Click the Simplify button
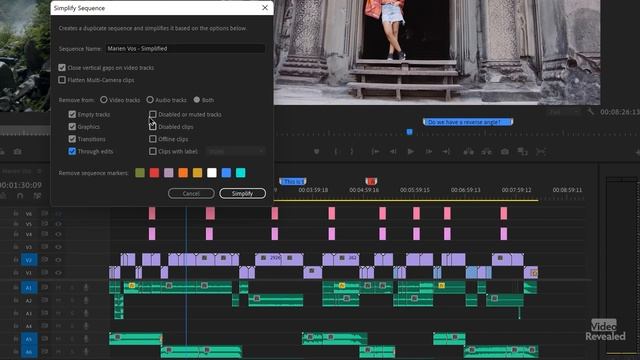The image size is (640, 360). pos(242,193)
